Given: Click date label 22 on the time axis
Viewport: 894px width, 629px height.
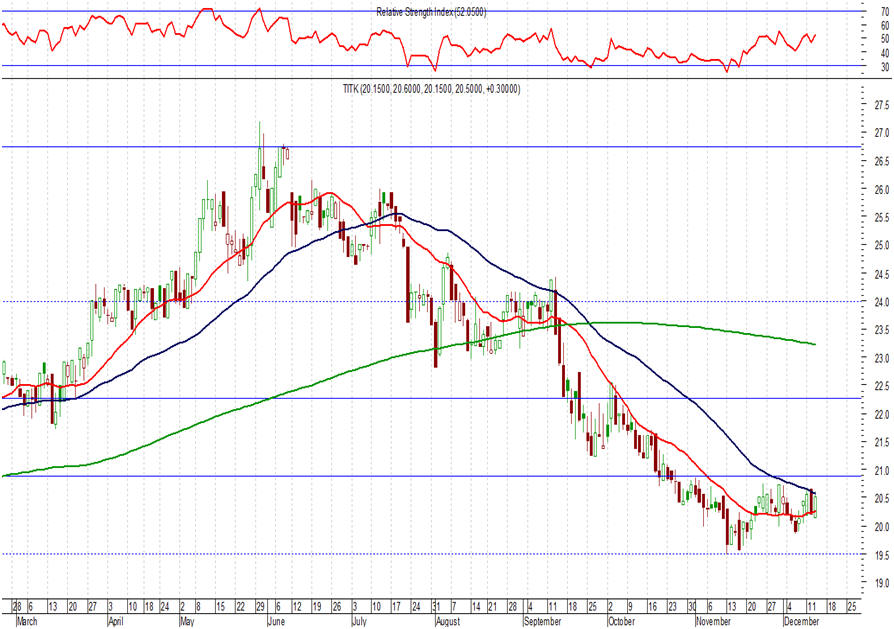Looking at the screenshot, I should point(240,606).
